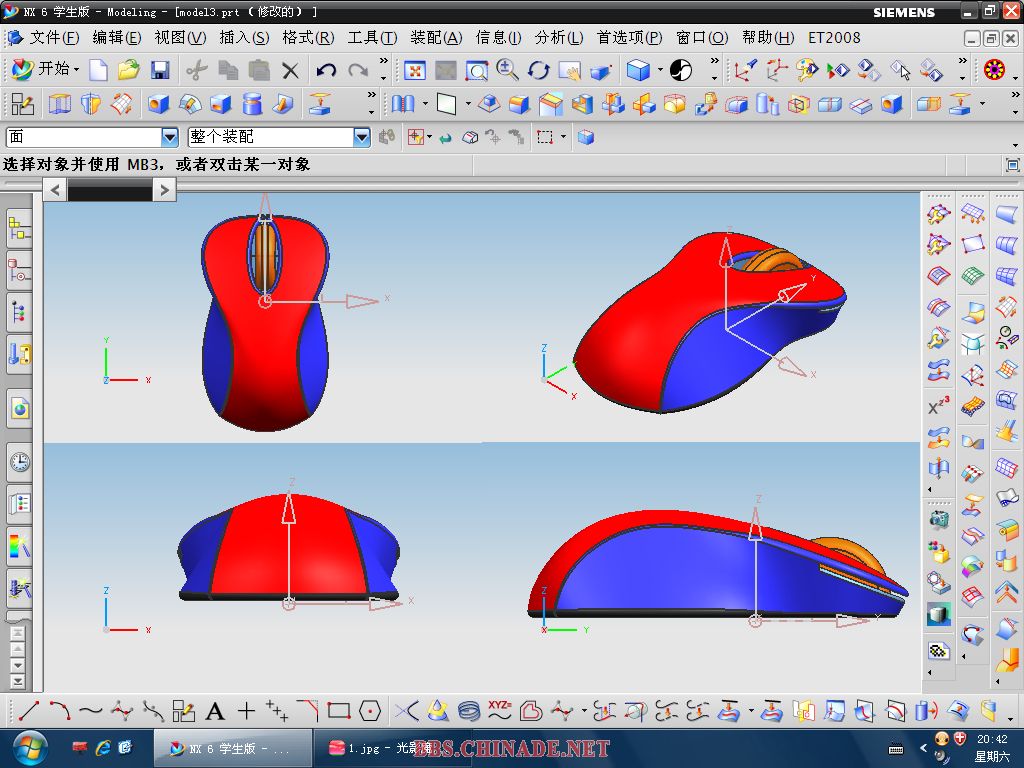Click the Rotate view icon
The width and height of the screenshot is (1024, 768).
pos(539,70)
